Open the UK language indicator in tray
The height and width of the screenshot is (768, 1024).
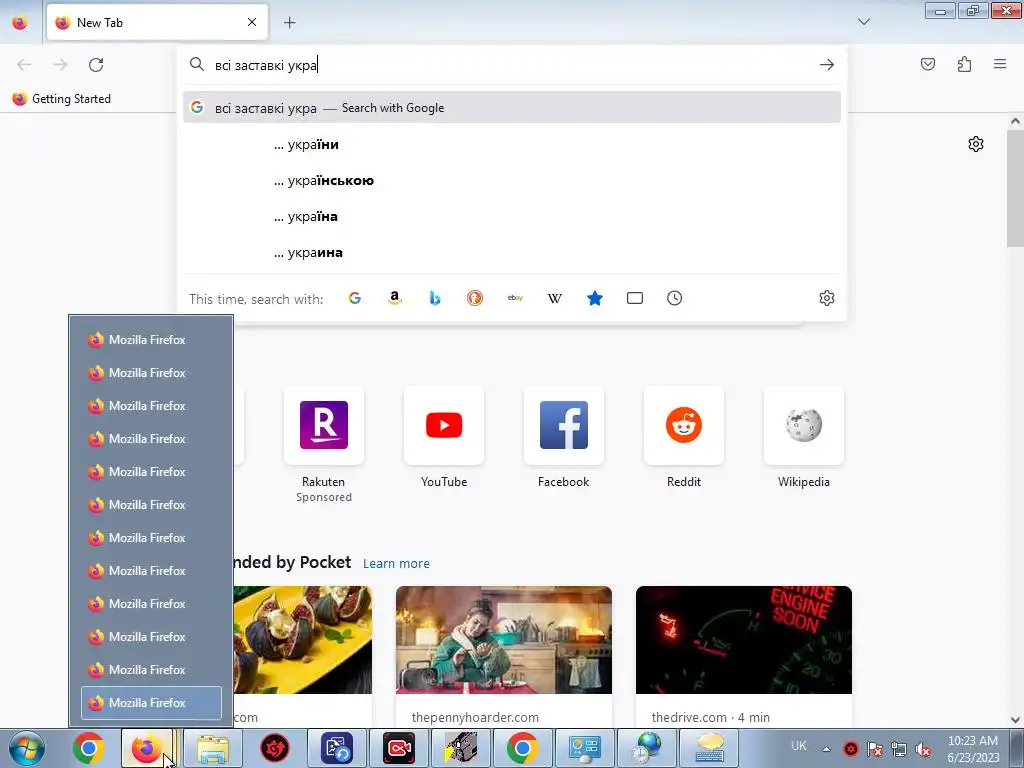(798, 746)
